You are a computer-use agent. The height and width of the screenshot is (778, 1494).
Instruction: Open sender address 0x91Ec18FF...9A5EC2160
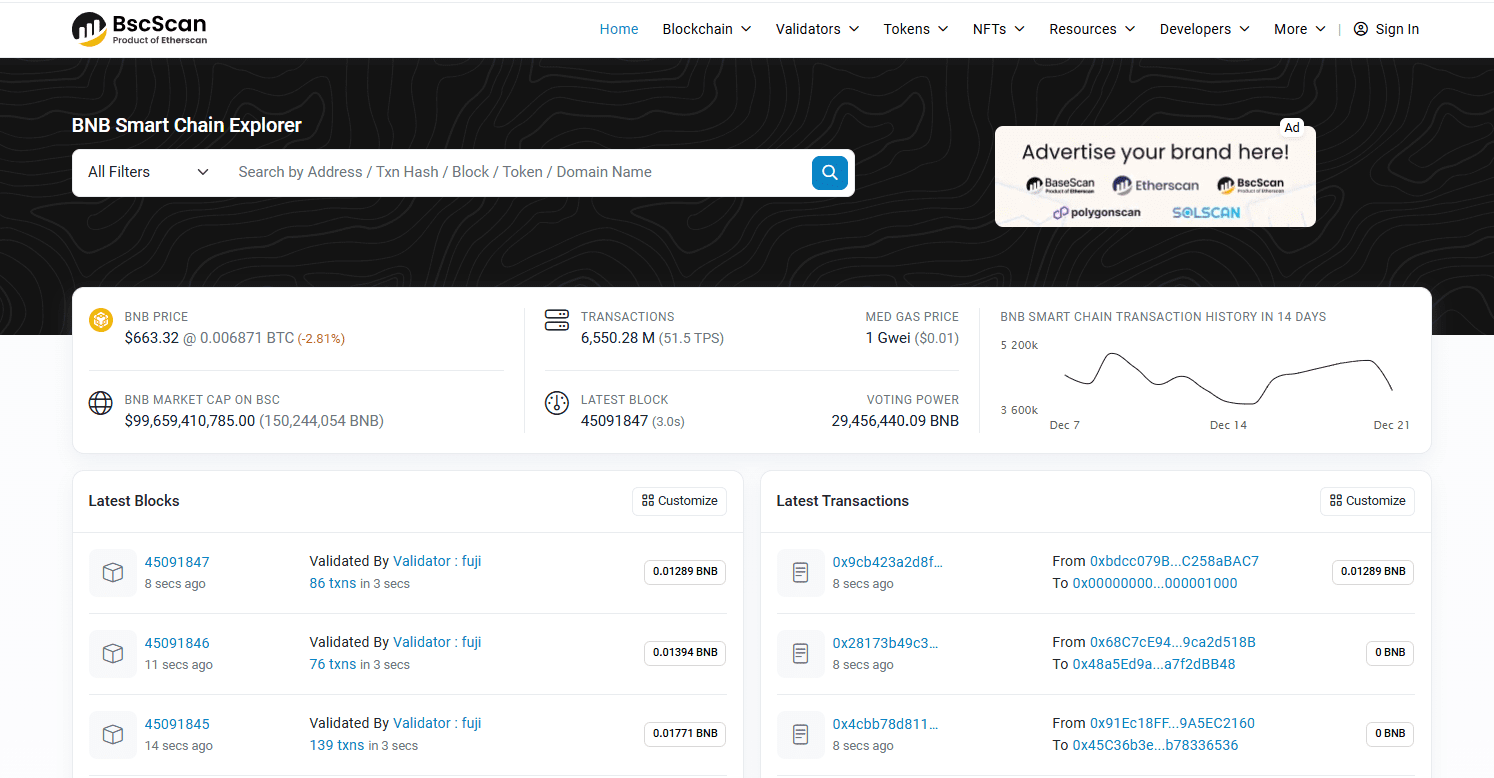[x=1172, y=723]
